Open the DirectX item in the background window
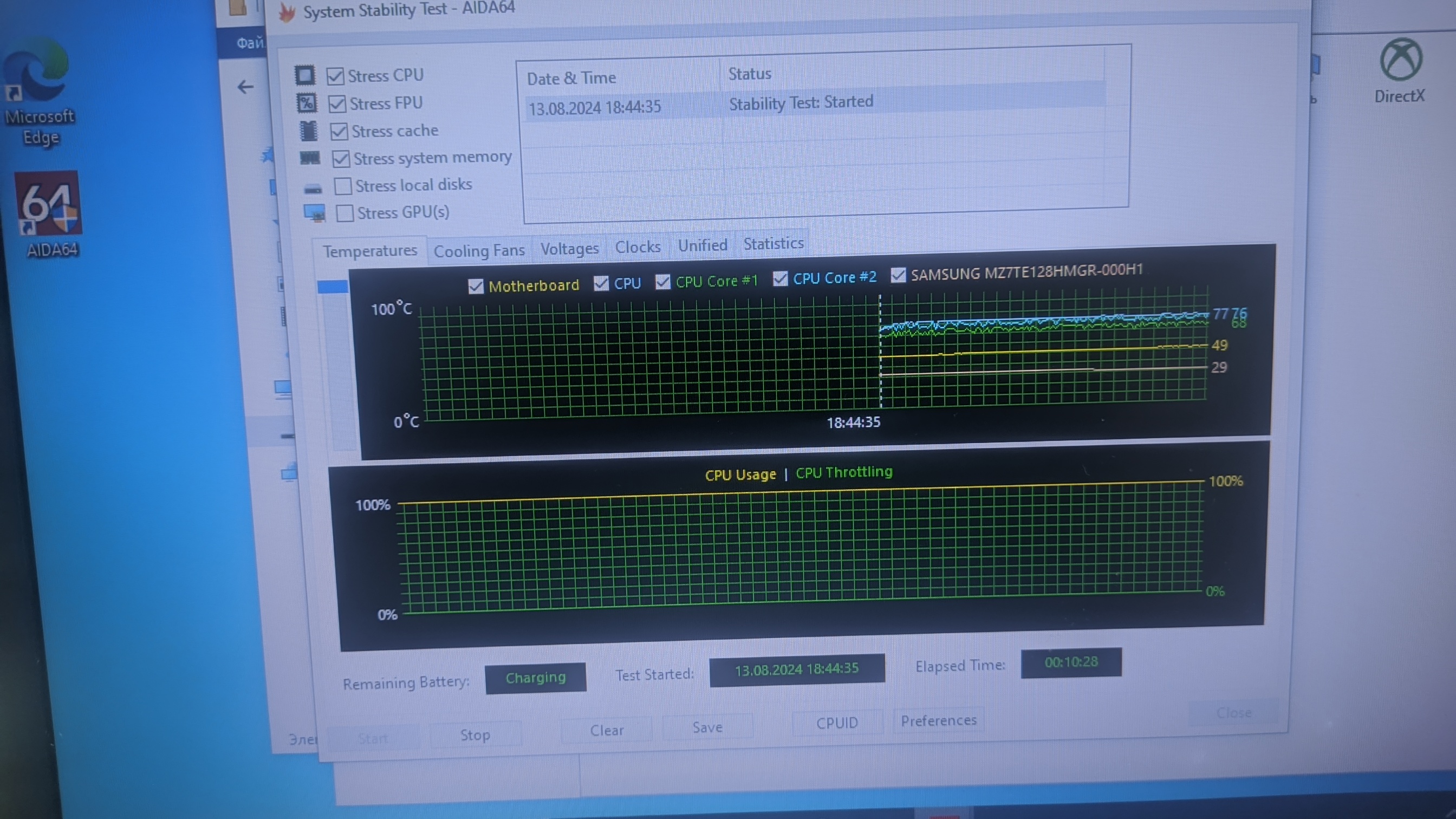Image resolution: width=1456 pixels, height=819 pixels. click(x=1400, y=71)
